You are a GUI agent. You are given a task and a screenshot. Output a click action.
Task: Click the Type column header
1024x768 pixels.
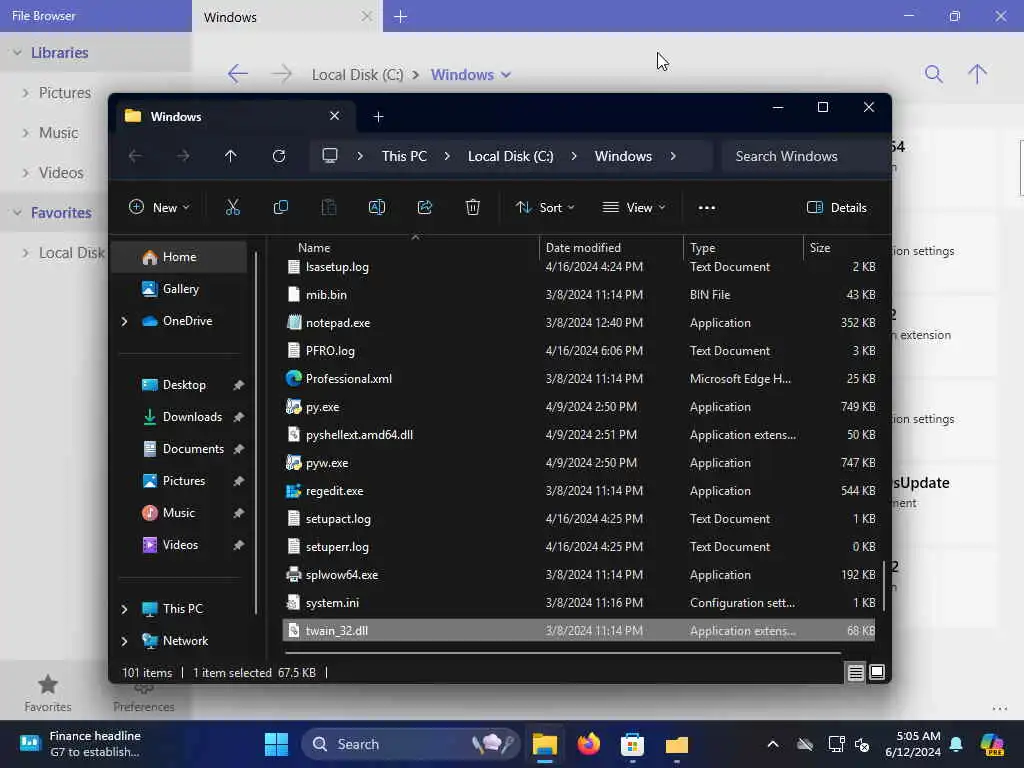click(x=743, y=248)
